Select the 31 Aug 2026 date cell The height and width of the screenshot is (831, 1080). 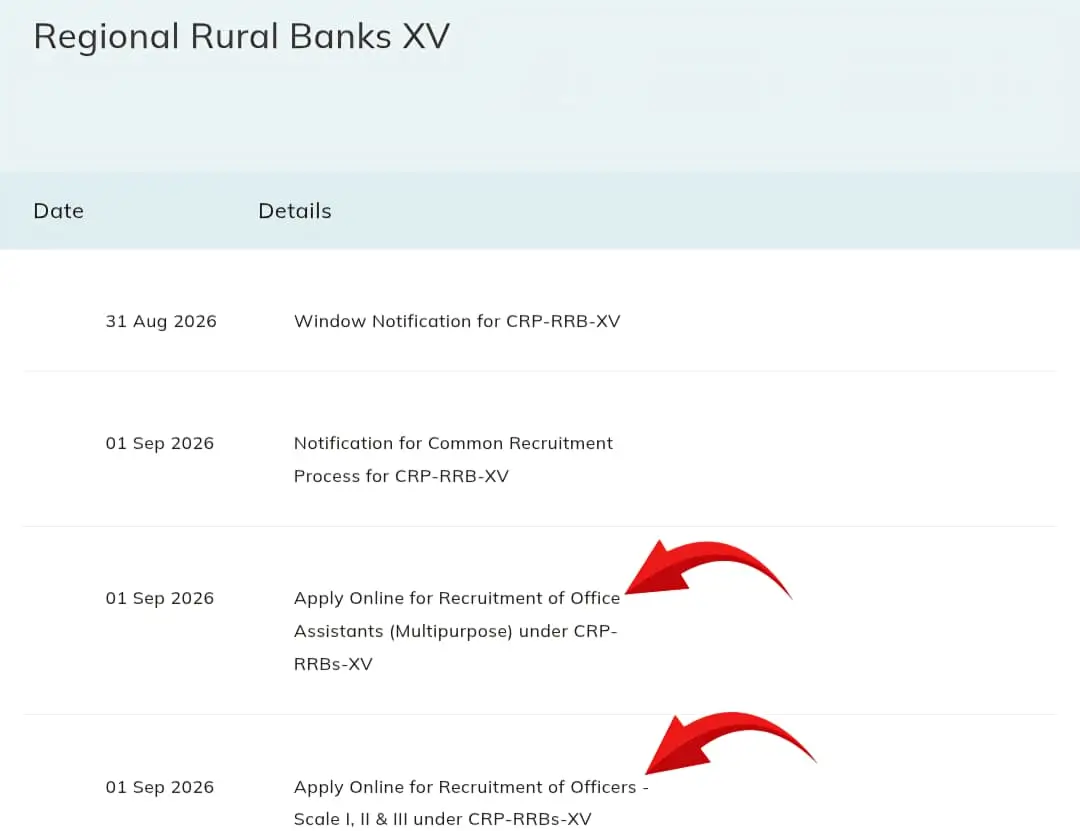[x=160, y=321]
